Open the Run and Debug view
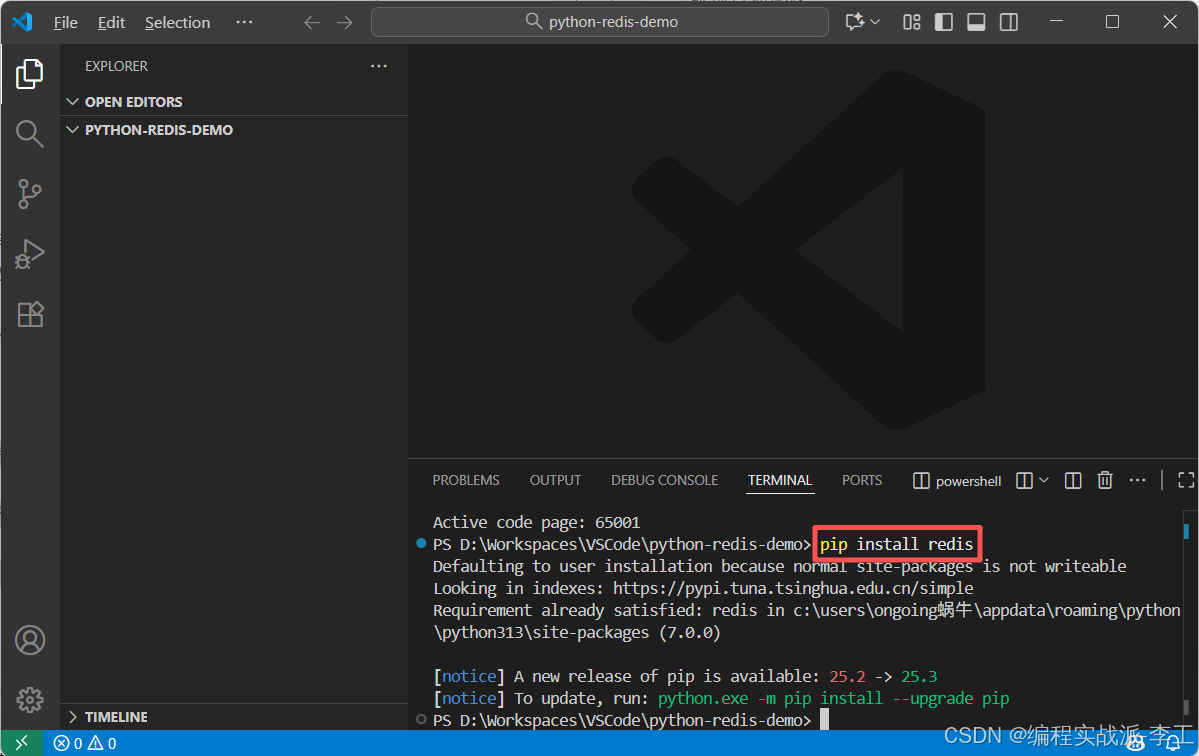The image size is (1199, 756). pos(30,254)
